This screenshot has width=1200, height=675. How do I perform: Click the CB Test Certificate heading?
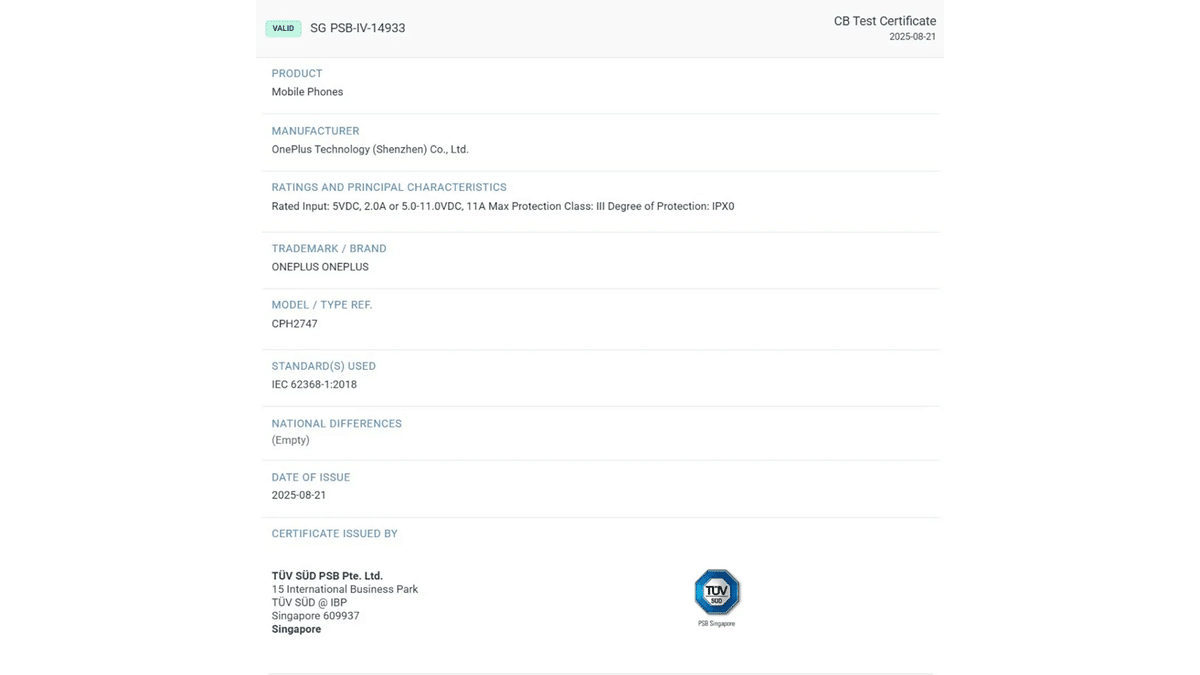pos(885,21)
